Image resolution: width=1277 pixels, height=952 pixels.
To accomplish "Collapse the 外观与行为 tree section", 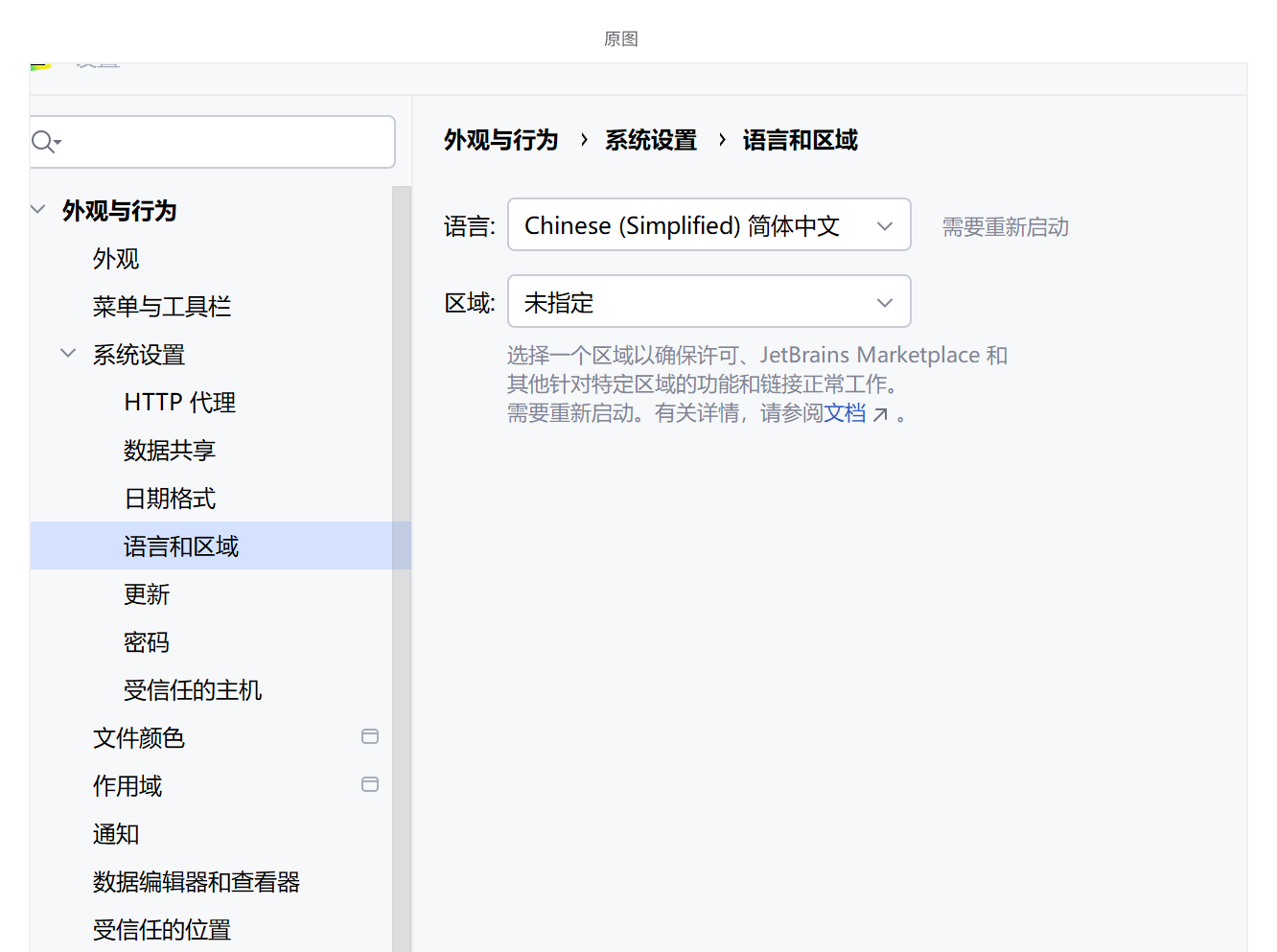I will tap(39, 209).
